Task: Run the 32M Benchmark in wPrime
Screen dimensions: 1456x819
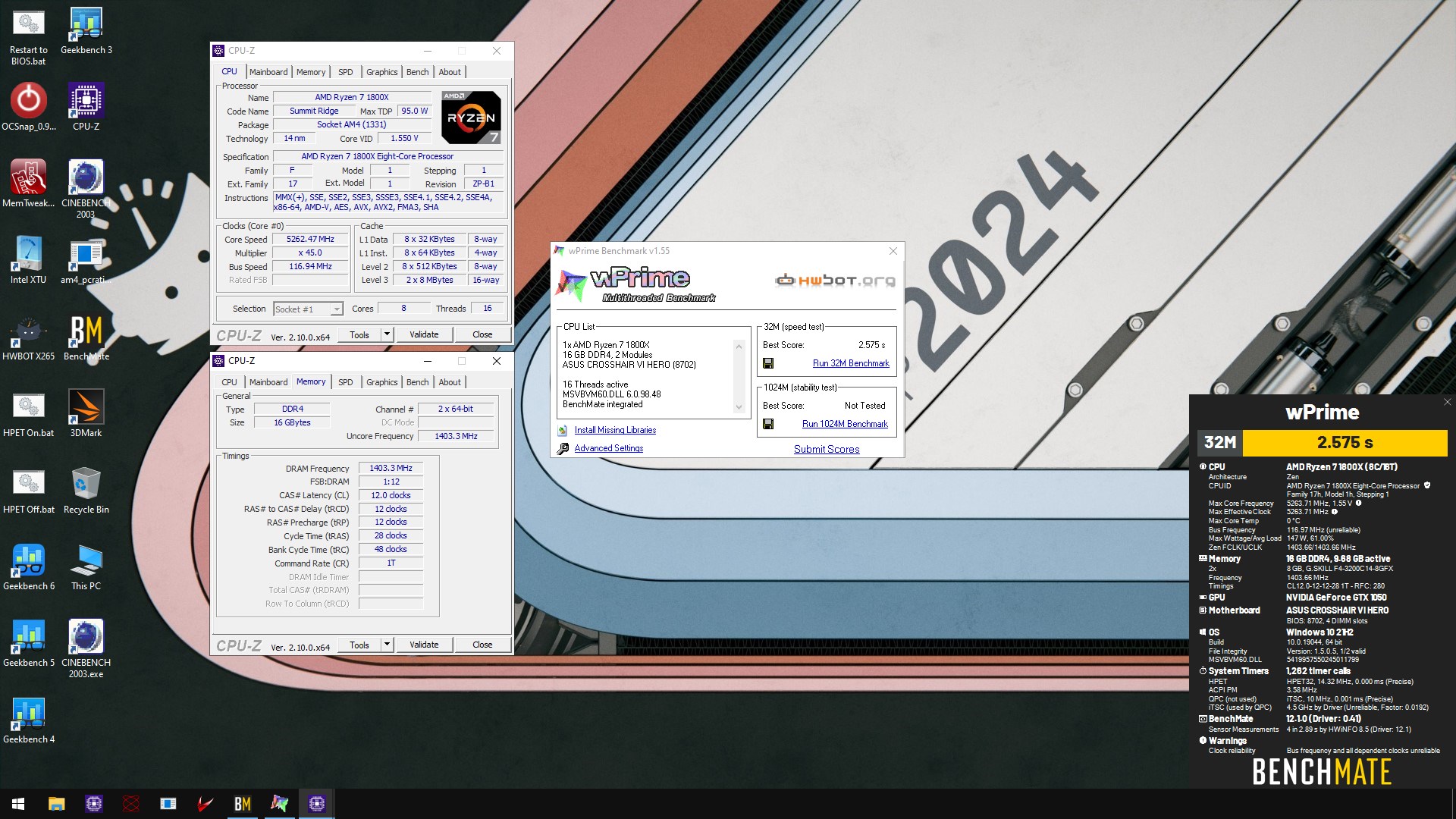Action: tap(851, 363)
